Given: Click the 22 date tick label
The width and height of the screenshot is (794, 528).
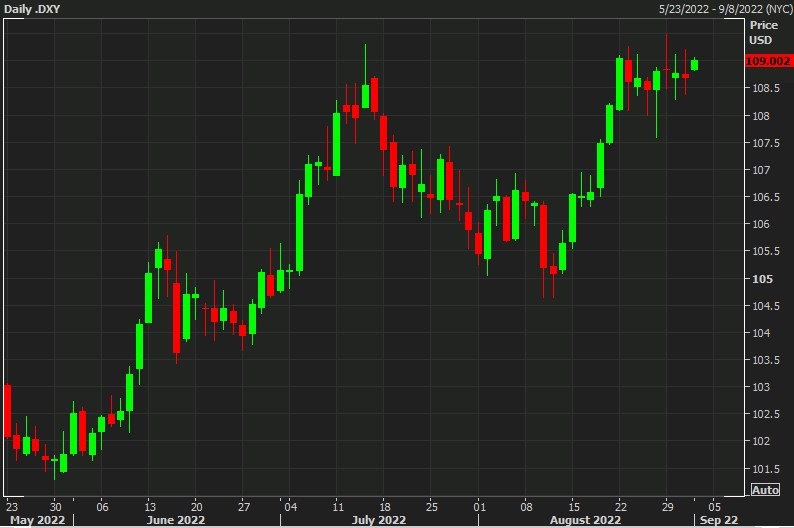Looking at the screenshot, I should [x=621, y=507].
